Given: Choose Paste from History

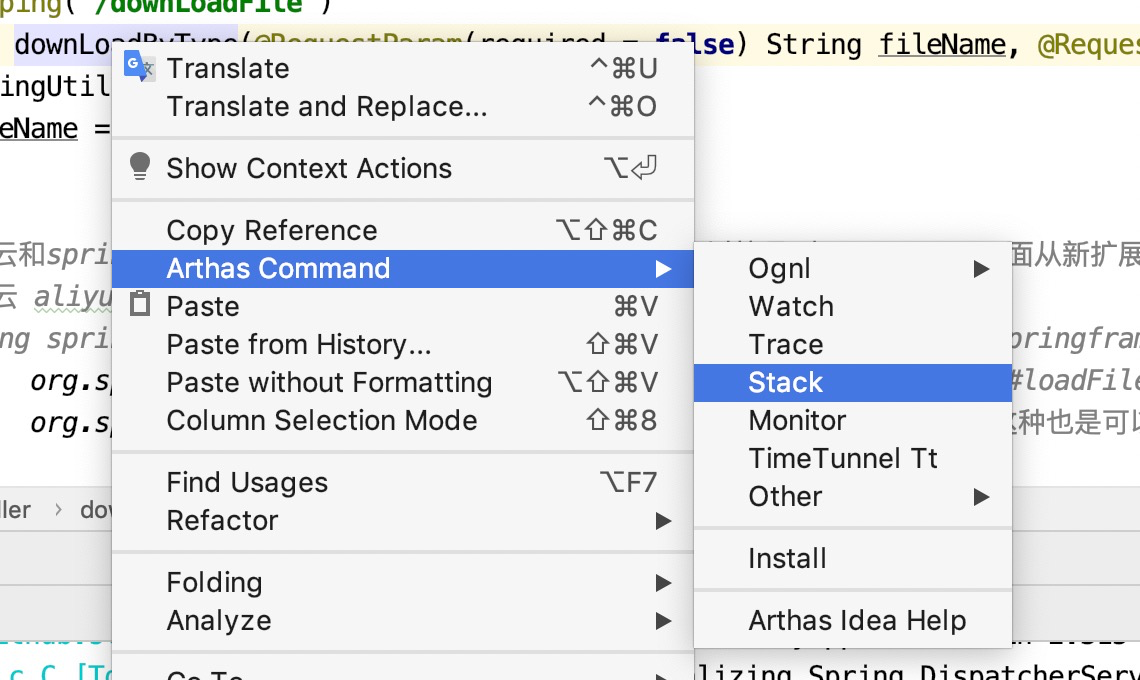Looking at the screenshot, I should [299, 345].
